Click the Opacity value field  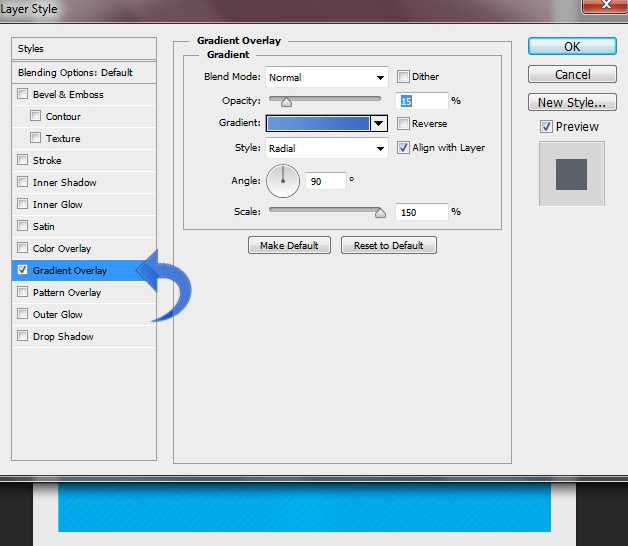[422, 101]
